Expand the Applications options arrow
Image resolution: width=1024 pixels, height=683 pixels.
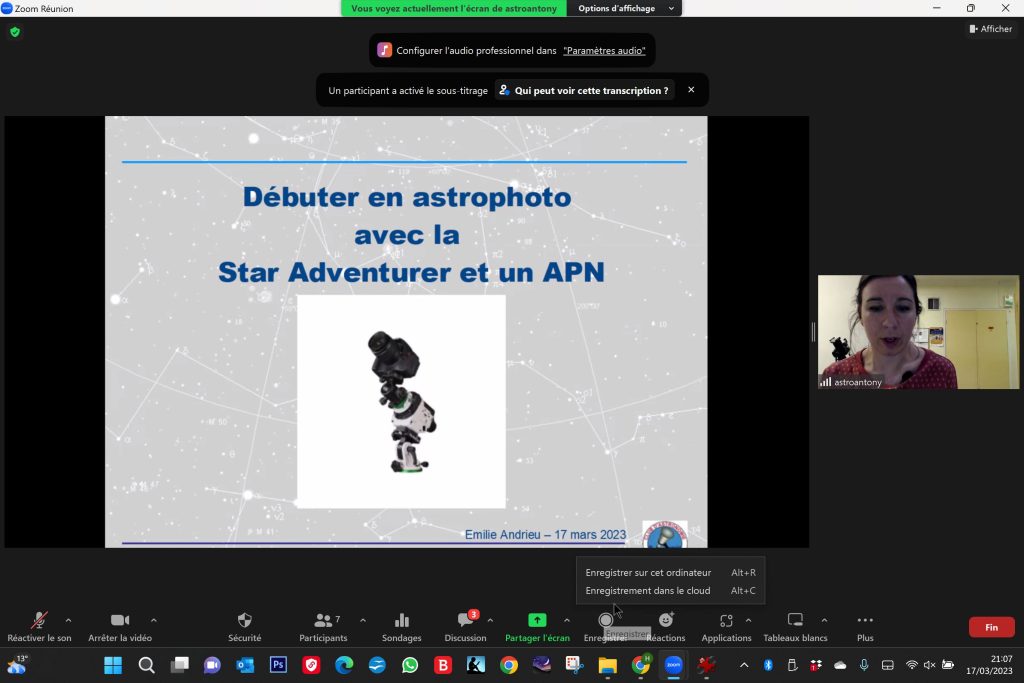click(748, 620)
